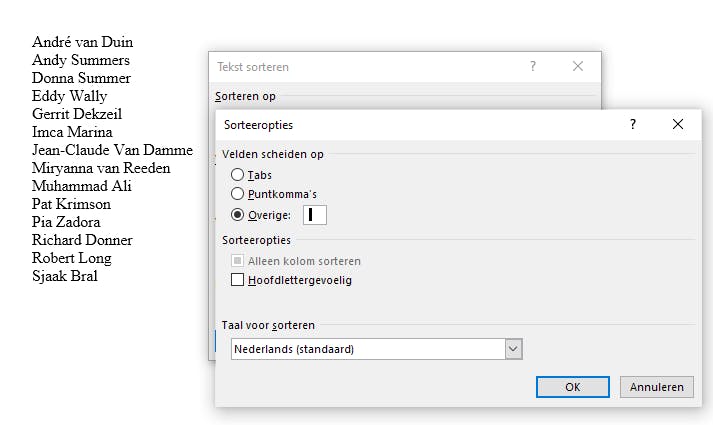This screenshot has width=713, height=425.
Task: Click the name Miryanna van Reeden
Action: pos(101,168)
